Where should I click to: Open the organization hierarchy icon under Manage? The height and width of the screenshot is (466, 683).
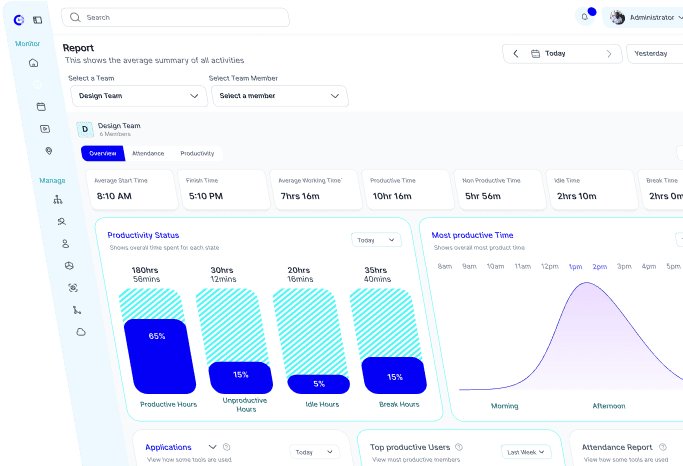point(57,200)
